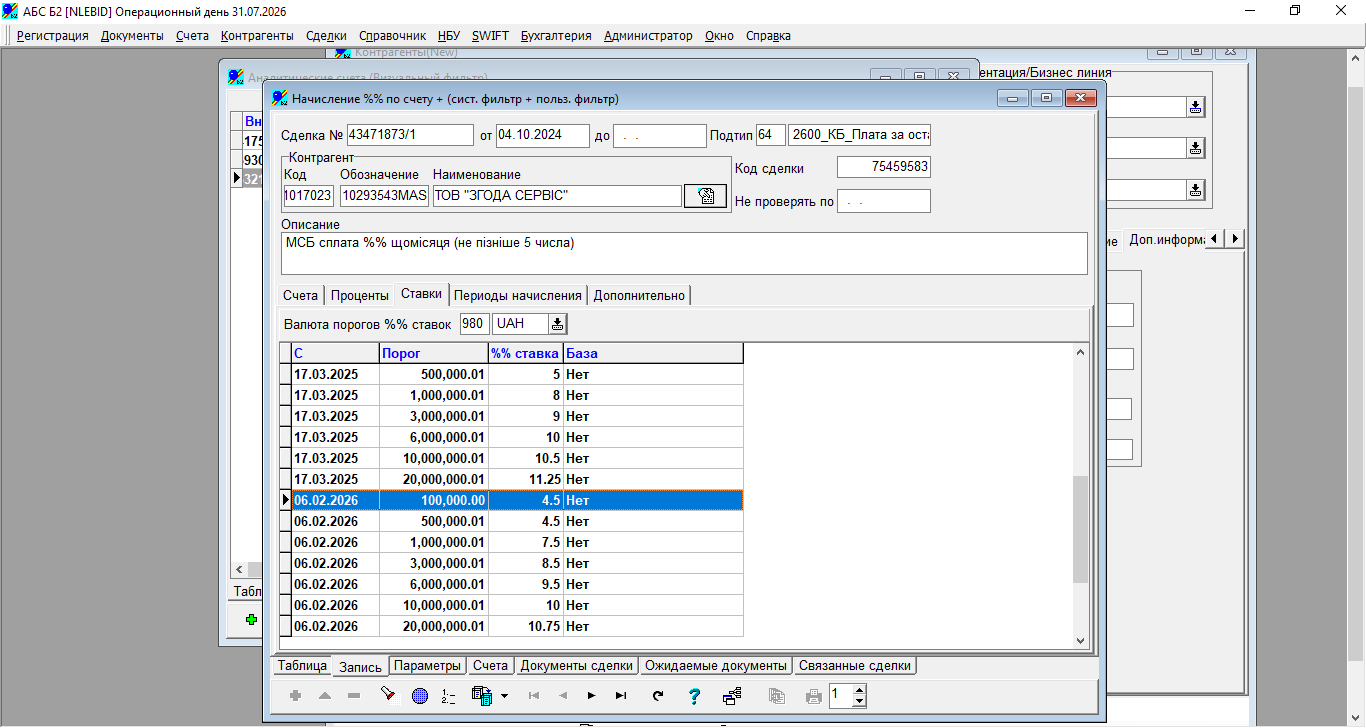Open the middle Бизнес линия dropdown button
Viewport: 1366px width, 728px height.
1195,148
